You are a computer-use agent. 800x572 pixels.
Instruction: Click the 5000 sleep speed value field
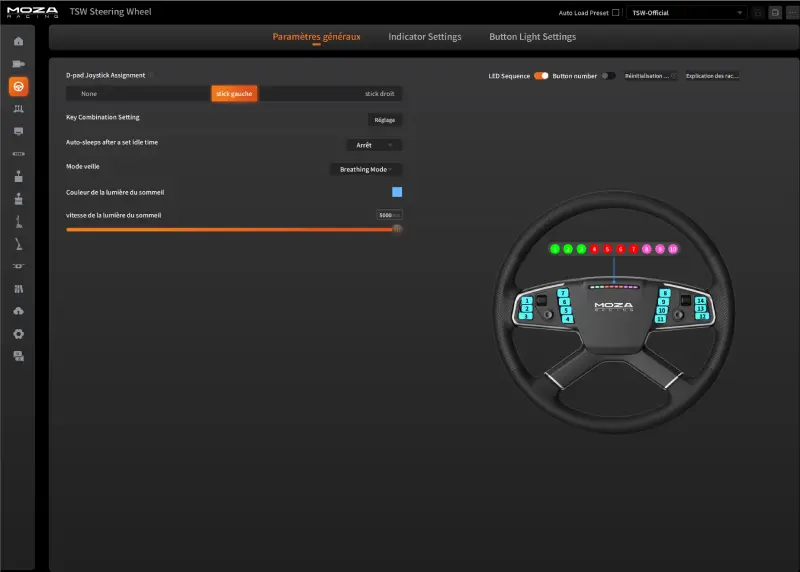click(389, 215)
